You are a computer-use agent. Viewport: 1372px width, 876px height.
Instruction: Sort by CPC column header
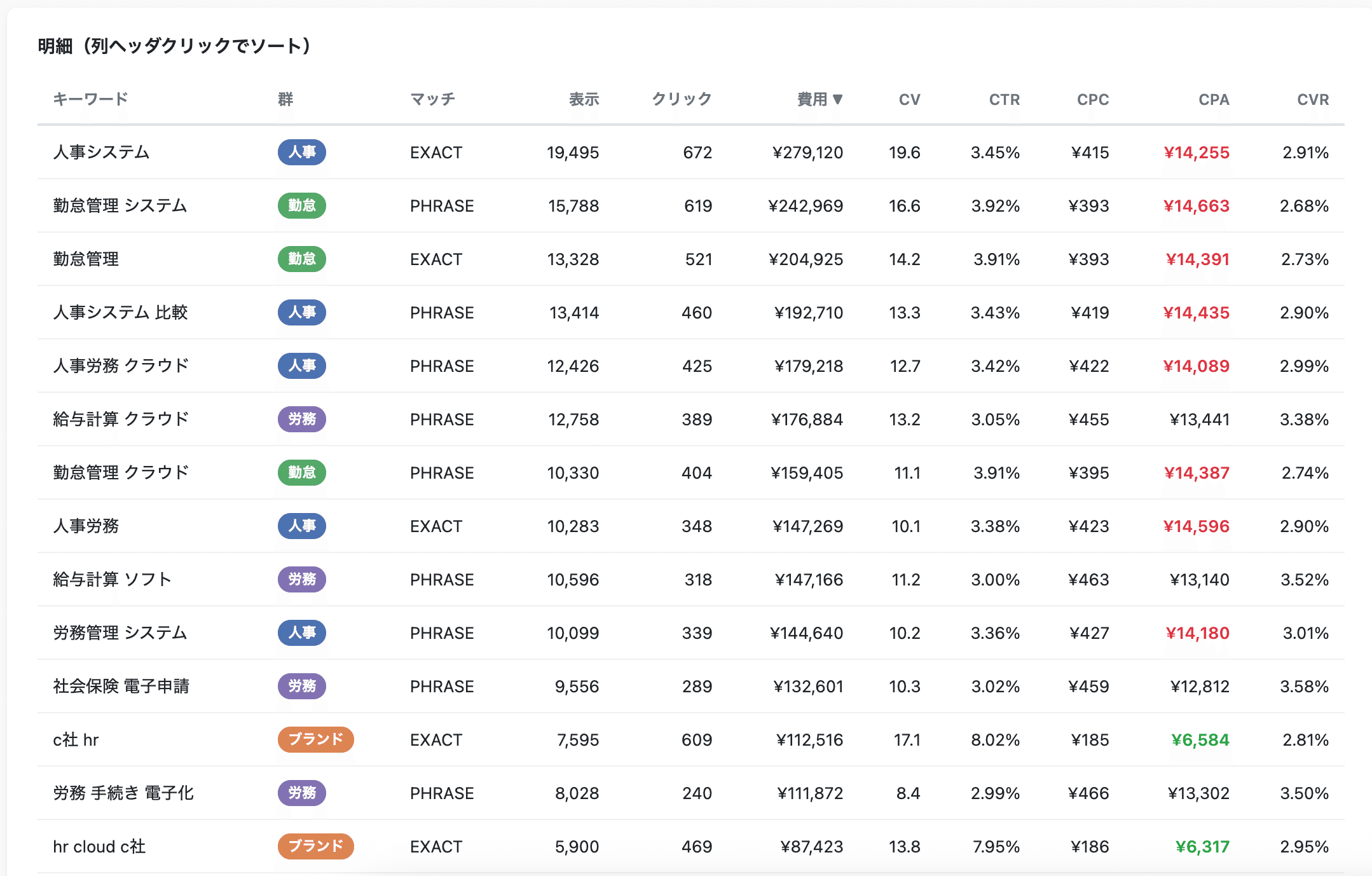pyautogui.click(x=1093, y=99)
